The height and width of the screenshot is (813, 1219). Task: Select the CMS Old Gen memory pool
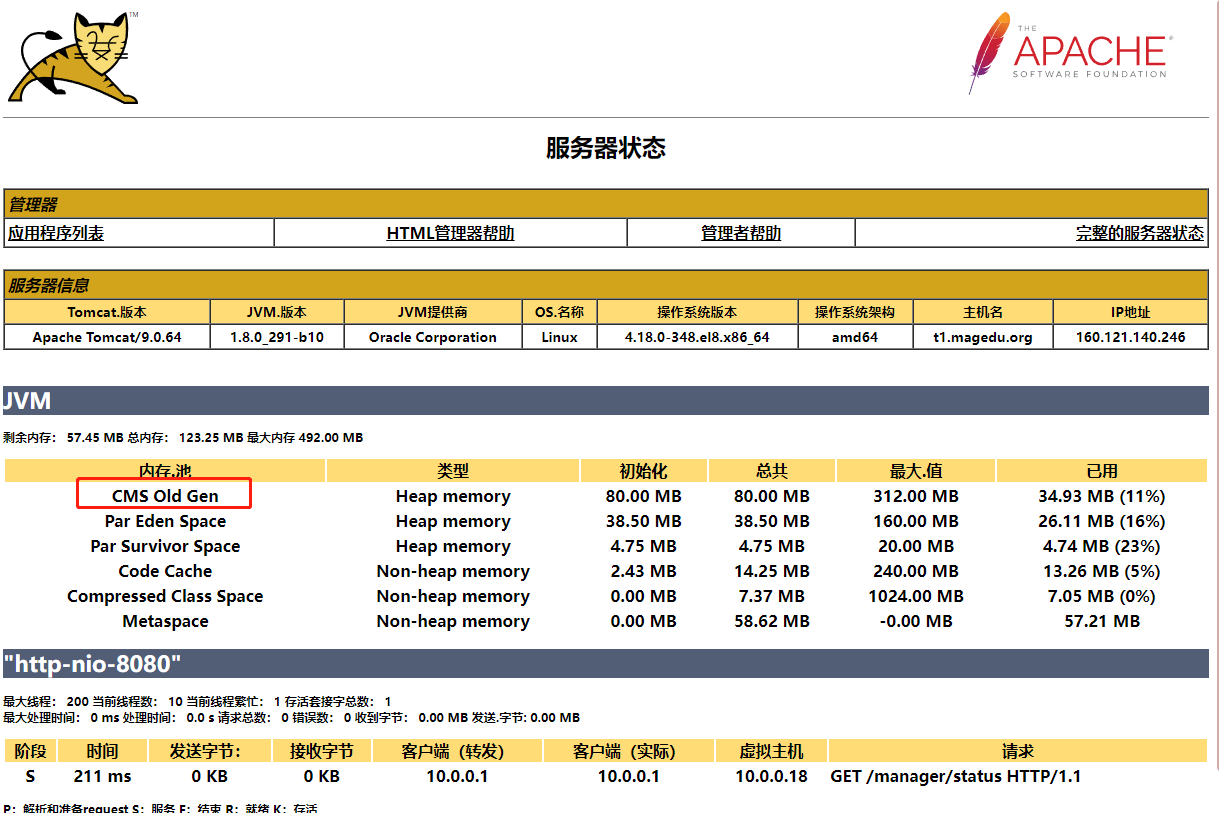coord(165,496)
